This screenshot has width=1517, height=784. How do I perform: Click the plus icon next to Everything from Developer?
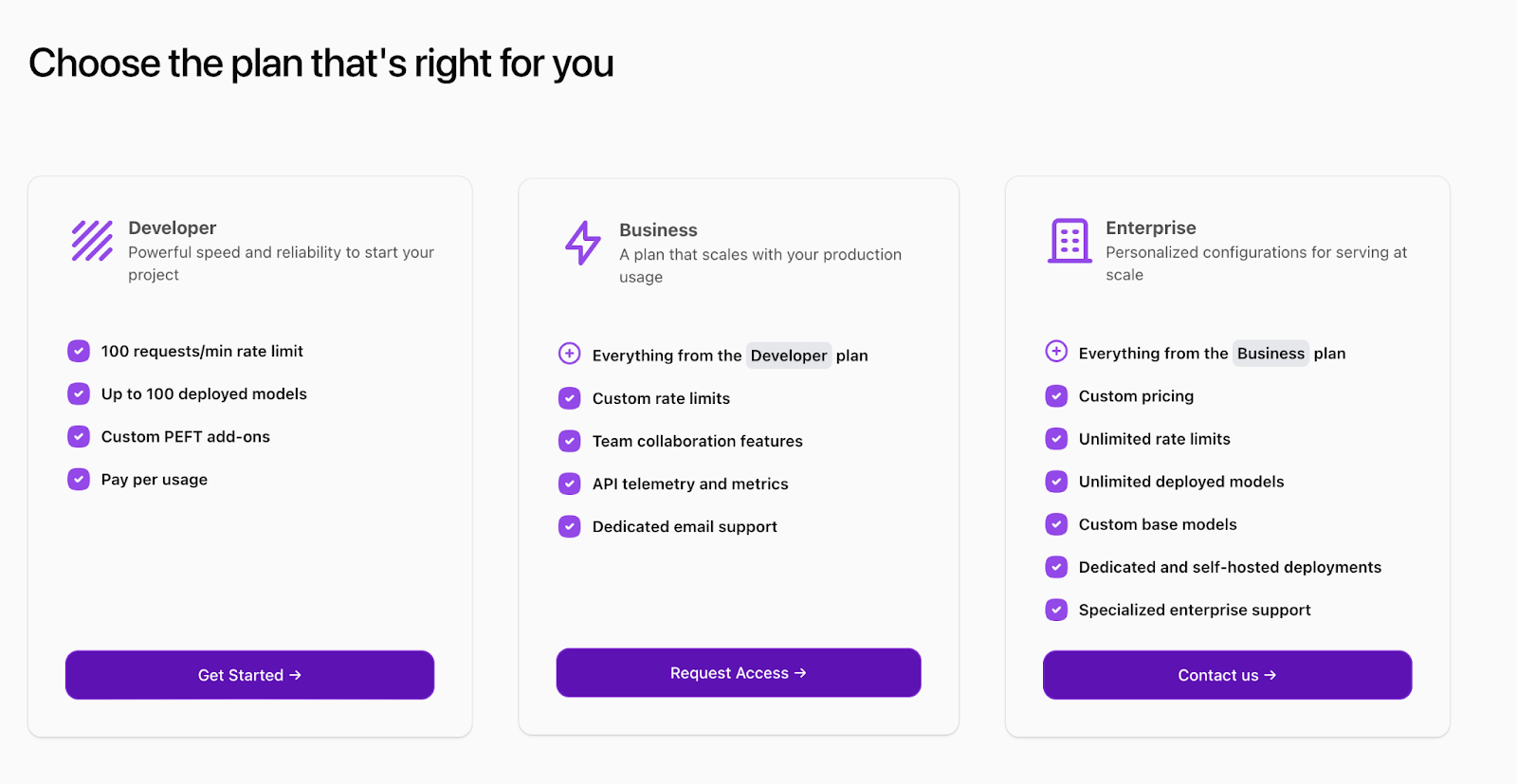click(x=569, y=353)
